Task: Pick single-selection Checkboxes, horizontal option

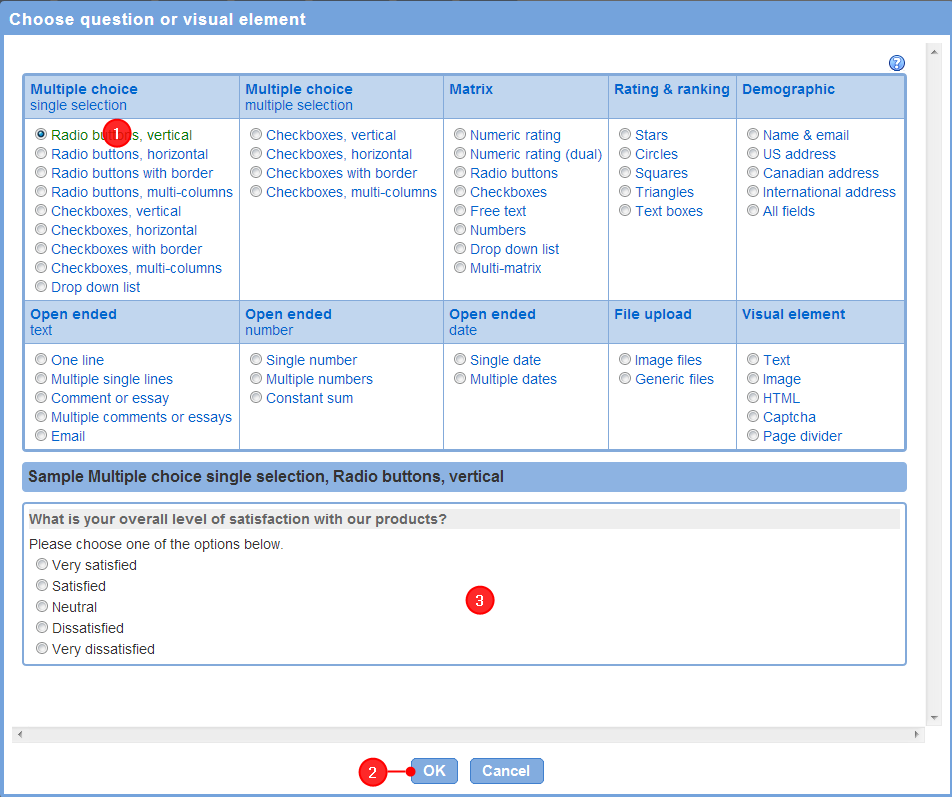Action: click(41, 229)
